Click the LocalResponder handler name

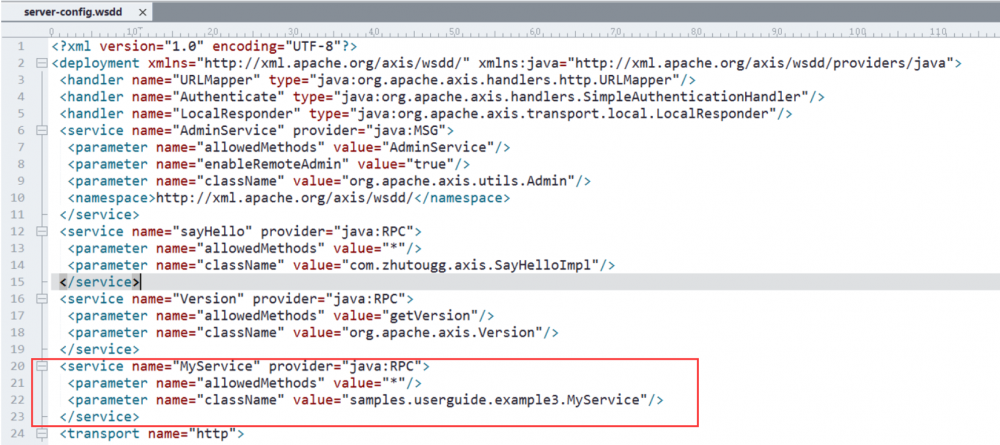240,114
